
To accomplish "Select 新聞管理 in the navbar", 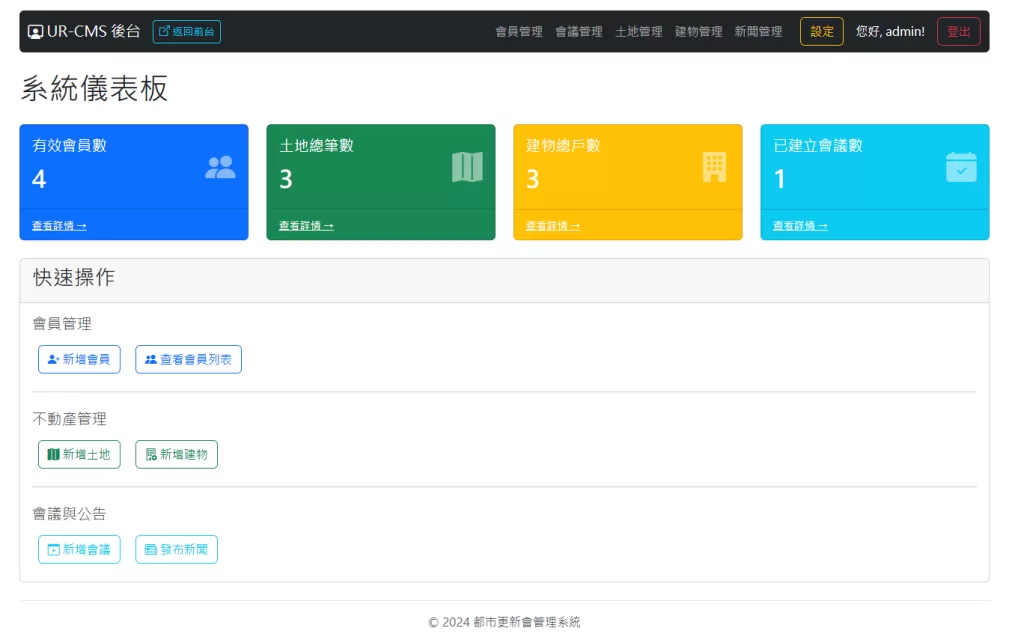I will coord(759,32).
